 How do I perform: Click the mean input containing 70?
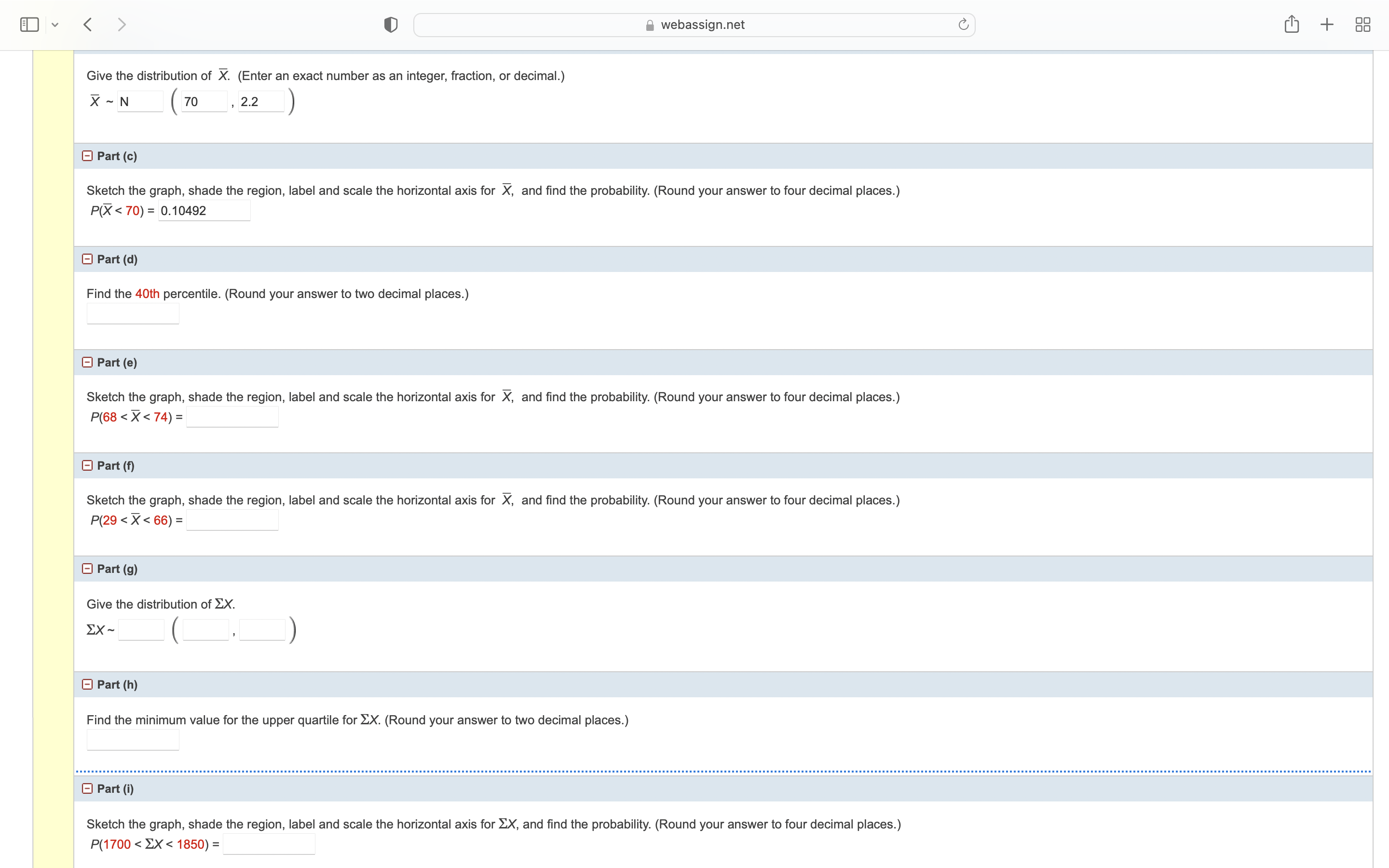coord(203,101)
